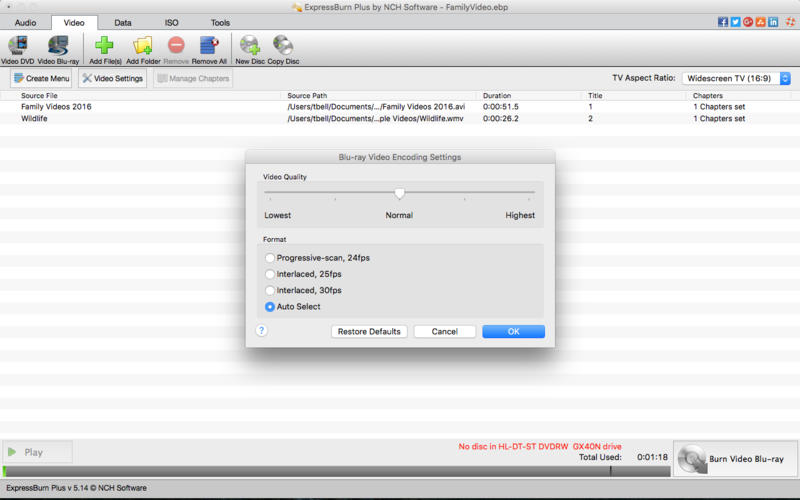This screenshot has height=500, width=800.
Task: Click the Video DVD toolbar icon
Action: click(x=17, y=45)
